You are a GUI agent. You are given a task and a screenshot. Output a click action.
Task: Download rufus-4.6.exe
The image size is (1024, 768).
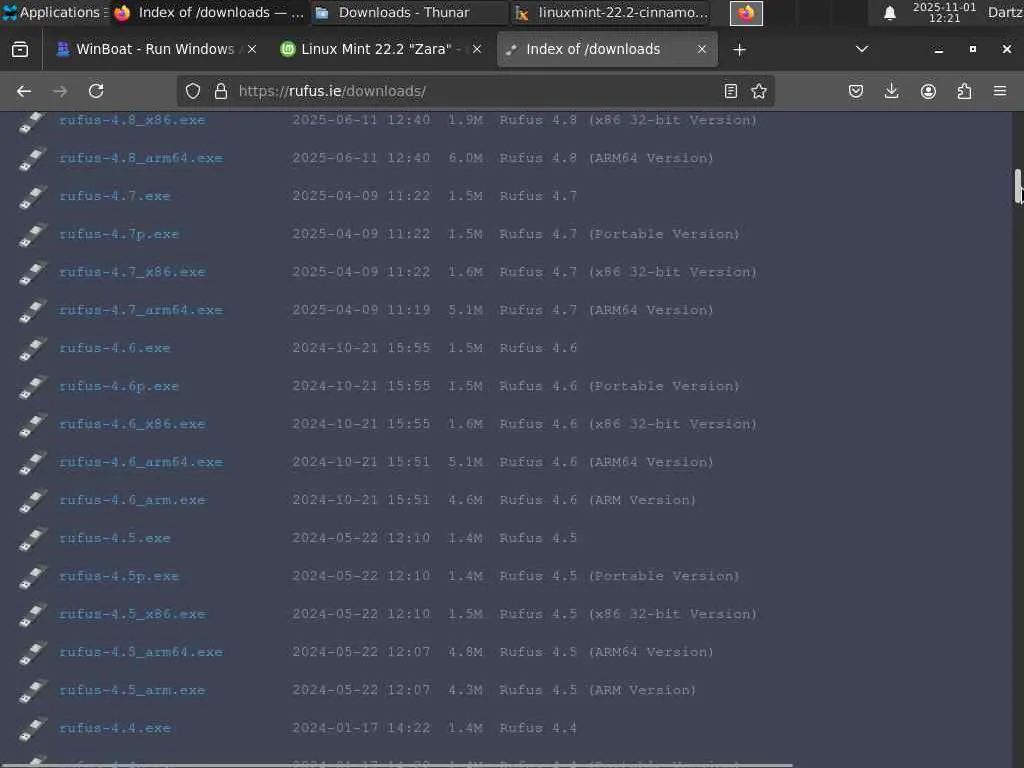(x=114, y=348)
